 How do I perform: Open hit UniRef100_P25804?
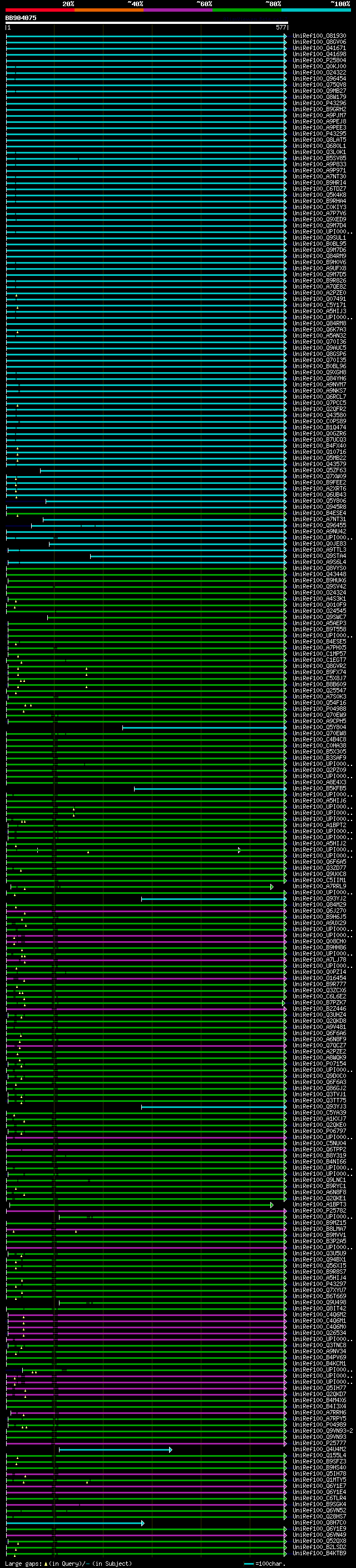pyautogui.click(x=319, y=60)
